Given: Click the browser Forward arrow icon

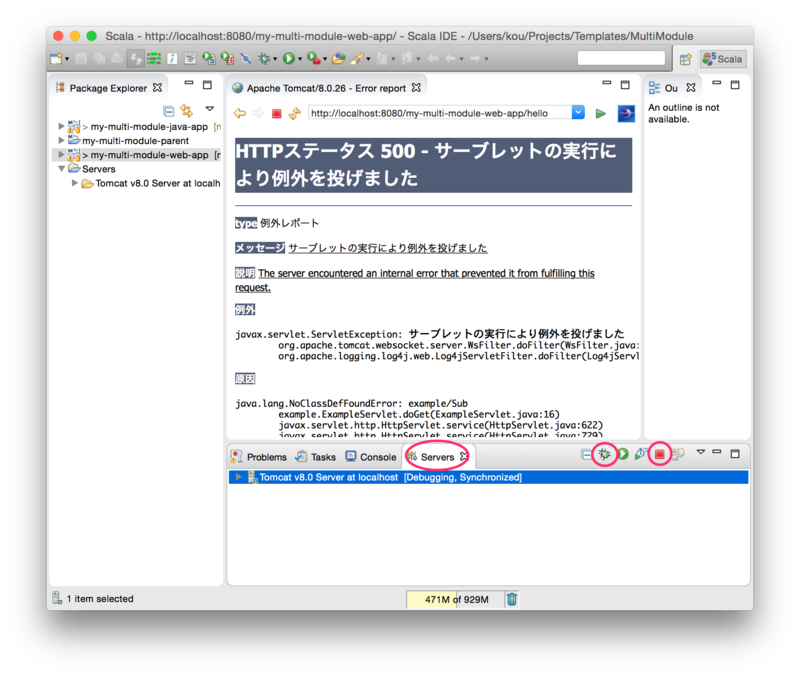Looking at the screenshot, I should pyautogui.click(x=258, y=113).
